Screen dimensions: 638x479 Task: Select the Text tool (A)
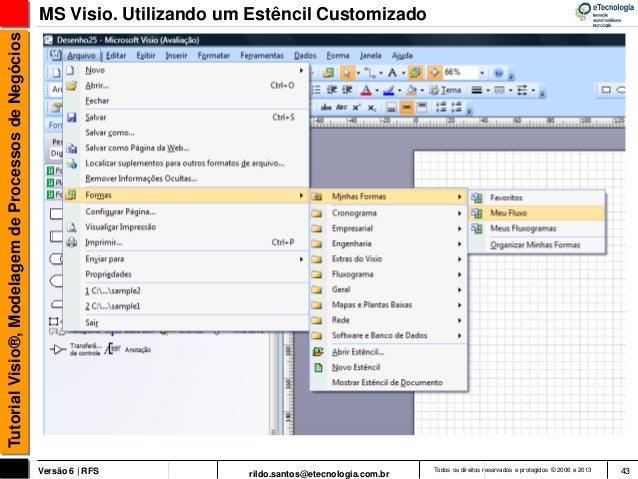(392, 73)
